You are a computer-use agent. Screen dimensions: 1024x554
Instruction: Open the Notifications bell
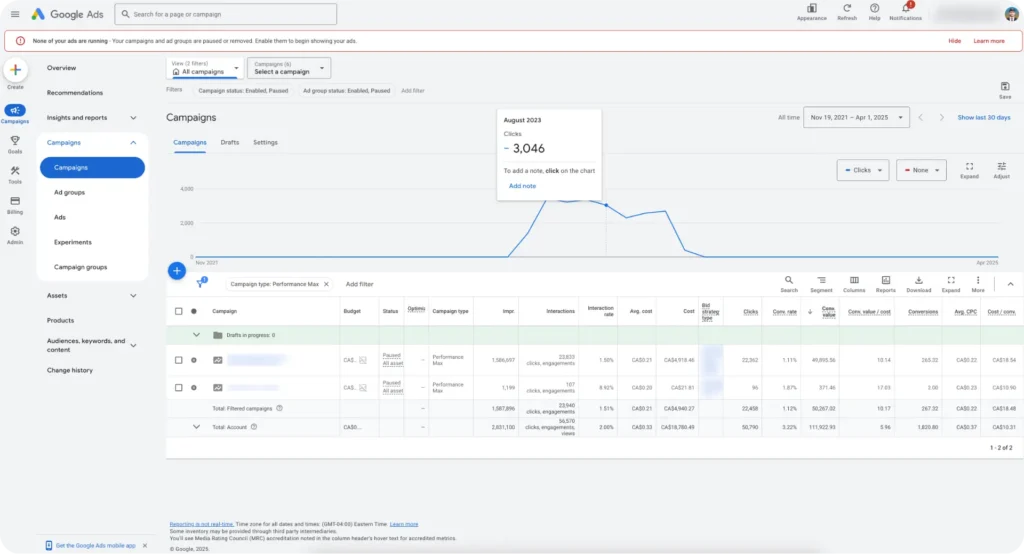point(905,9)
